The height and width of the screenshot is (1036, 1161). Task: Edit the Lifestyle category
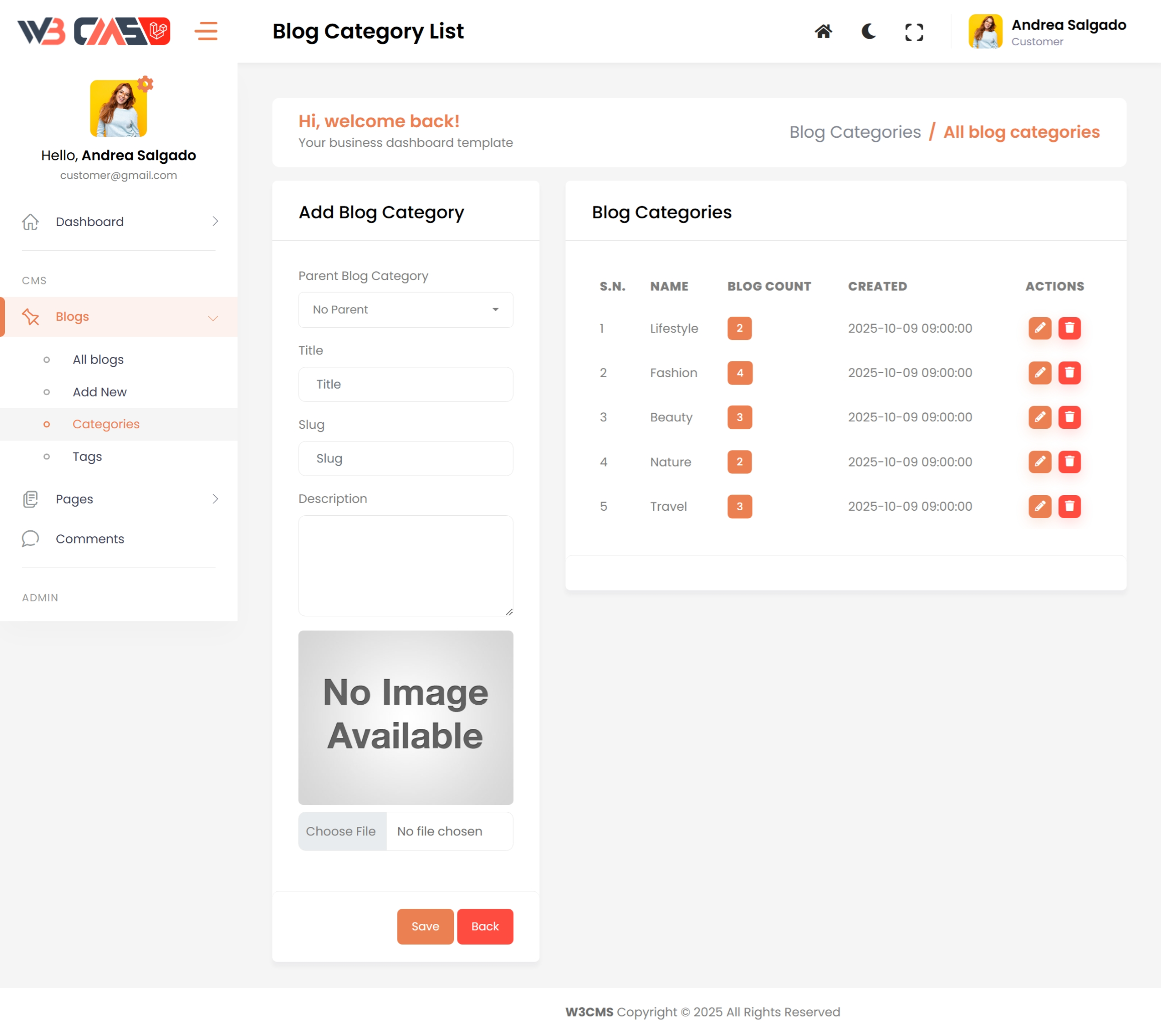pyautogui.click(x=1039, y=328)
